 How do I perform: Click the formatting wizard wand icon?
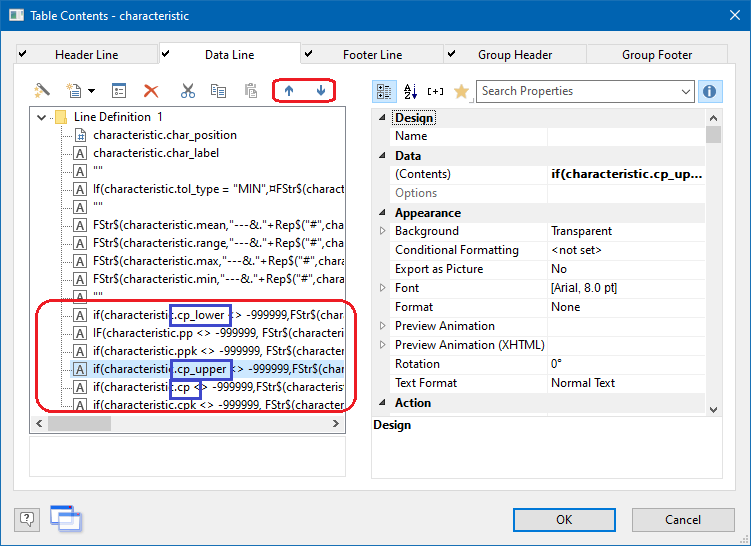[42, 91]
